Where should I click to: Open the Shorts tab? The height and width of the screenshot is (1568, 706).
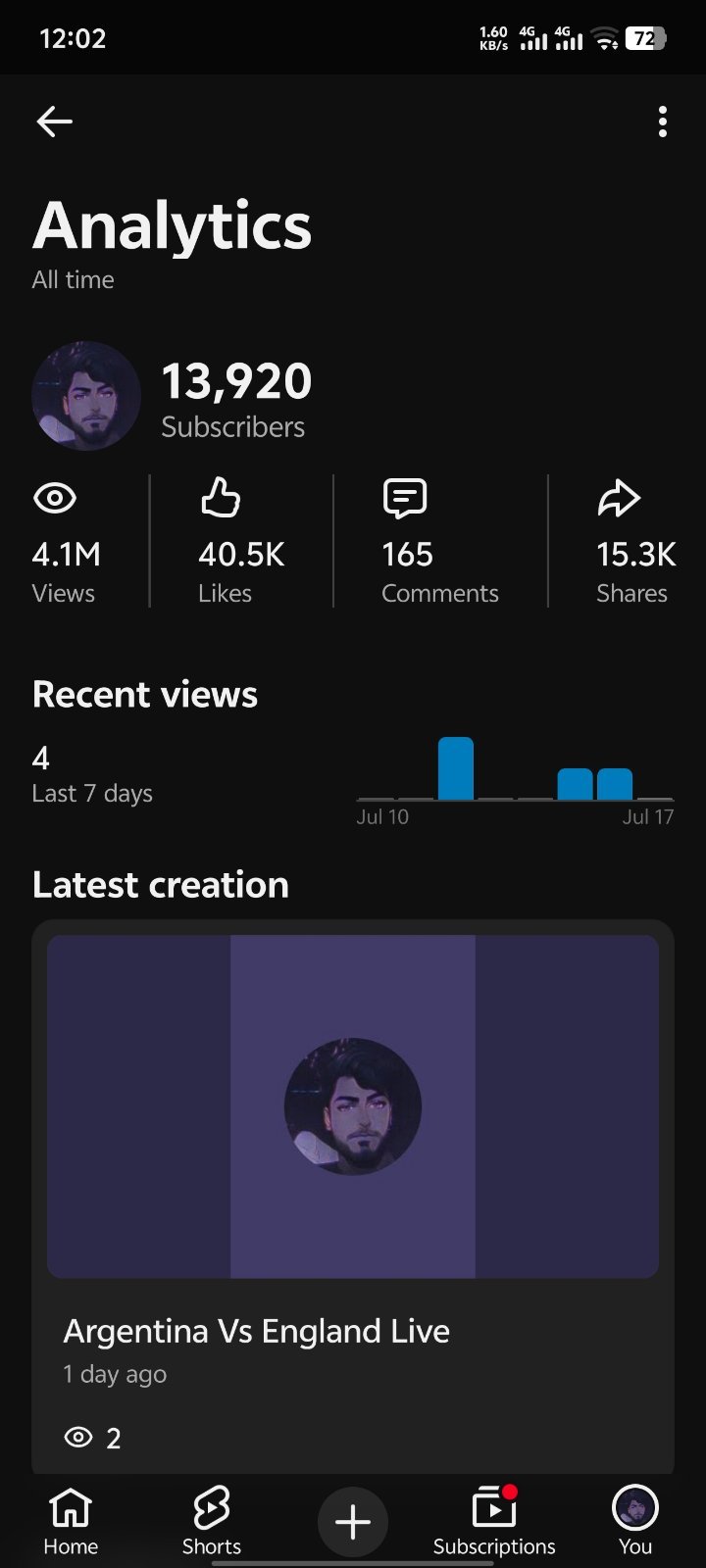tap(211, 1521)
